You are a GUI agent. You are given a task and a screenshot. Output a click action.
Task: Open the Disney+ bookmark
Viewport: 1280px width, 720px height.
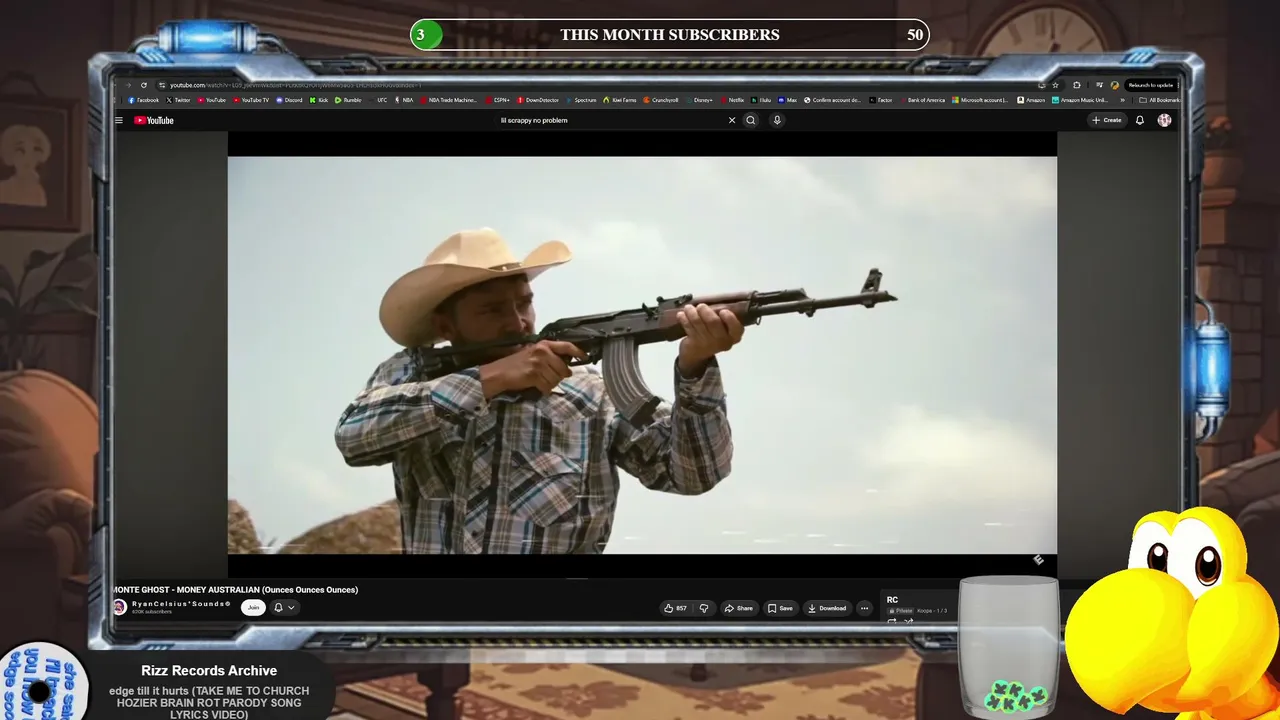point(699,100)
